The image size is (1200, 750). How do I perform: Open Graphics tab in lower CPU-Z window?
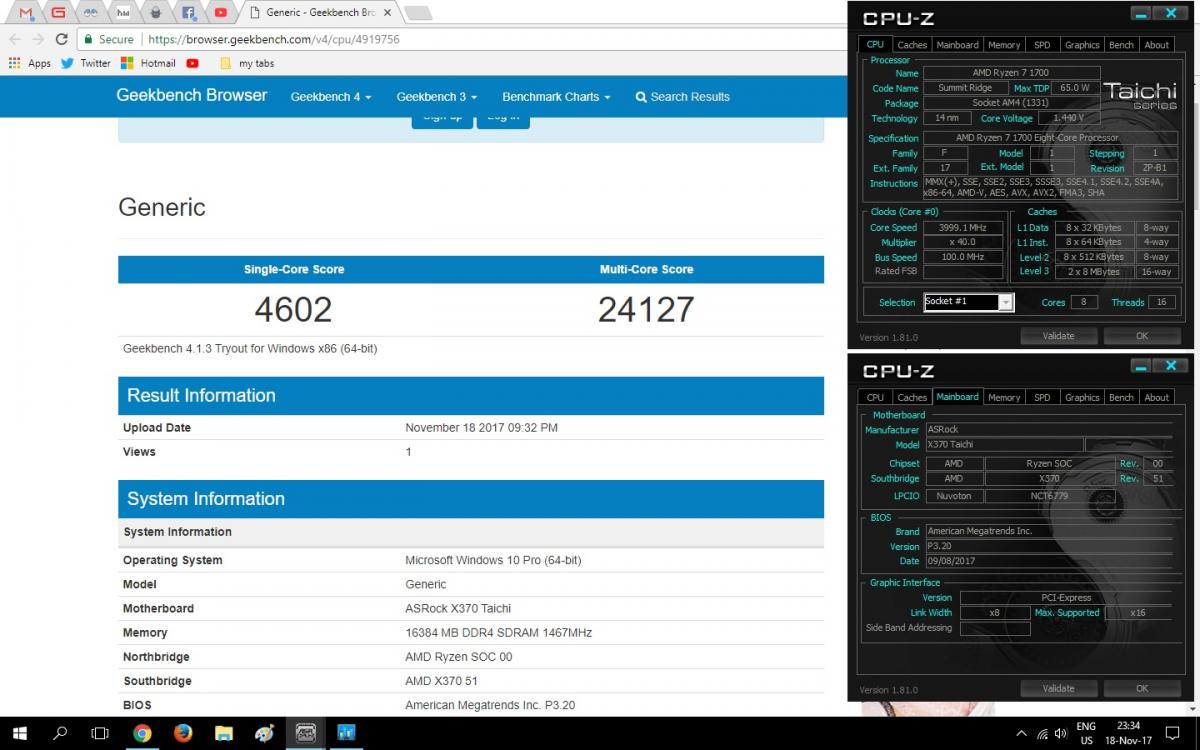coord(1082,397)
